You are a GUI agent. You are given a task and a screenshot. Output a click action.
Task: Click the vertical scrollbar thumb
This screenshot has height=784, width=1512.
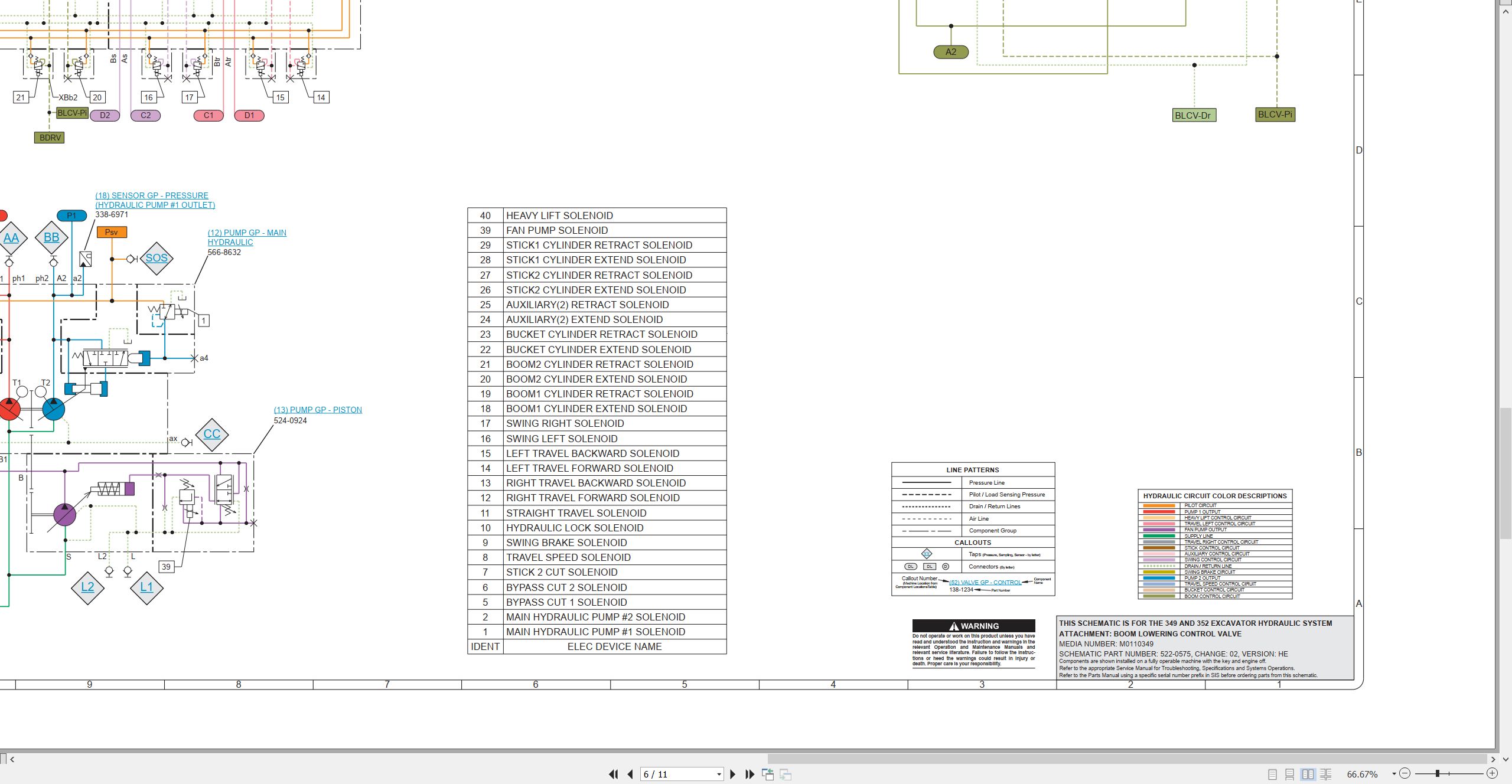[1506, 472]
